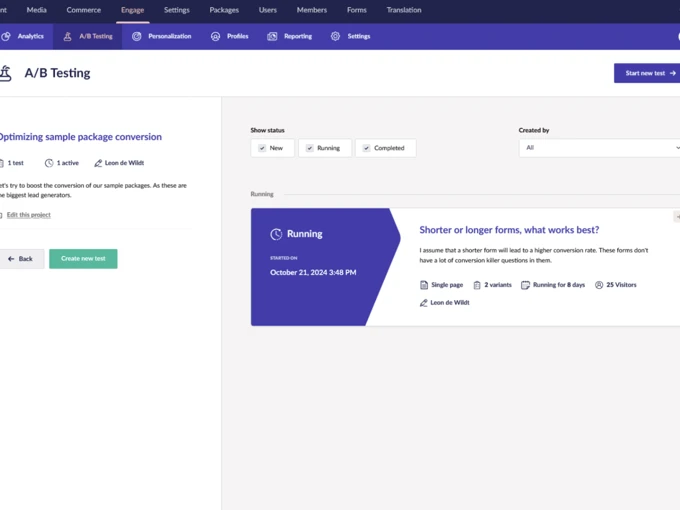This screenshot has height=510, width=680.
Task: Click the Settings gear icon in purple bar
Action: 335,36
